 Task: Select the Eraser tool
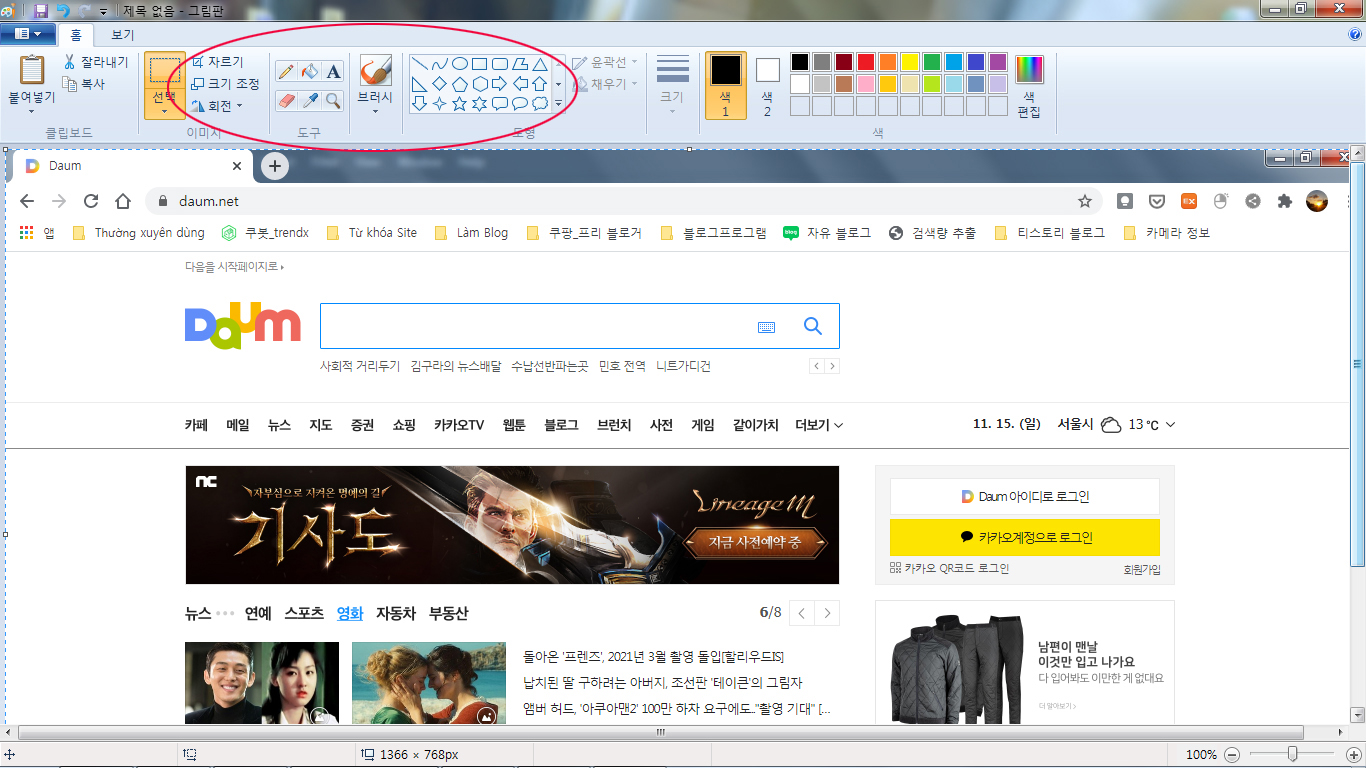286,100
